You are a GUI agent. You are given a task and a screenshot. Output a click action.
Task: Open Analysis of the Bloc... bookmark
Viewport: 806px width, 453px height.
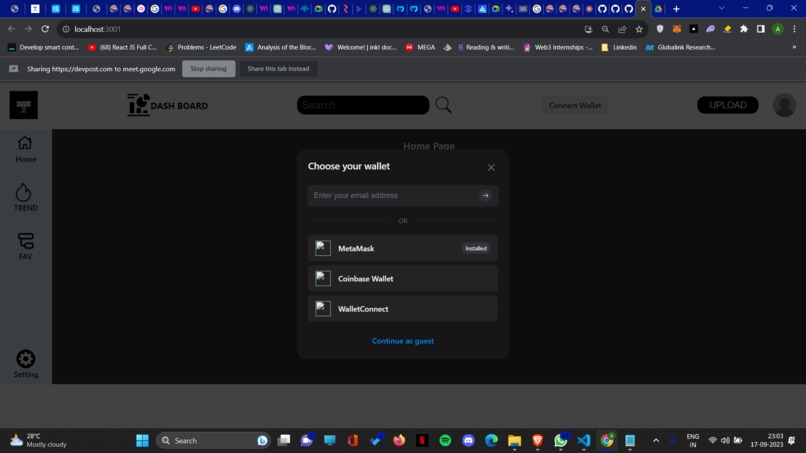(281, 47)
